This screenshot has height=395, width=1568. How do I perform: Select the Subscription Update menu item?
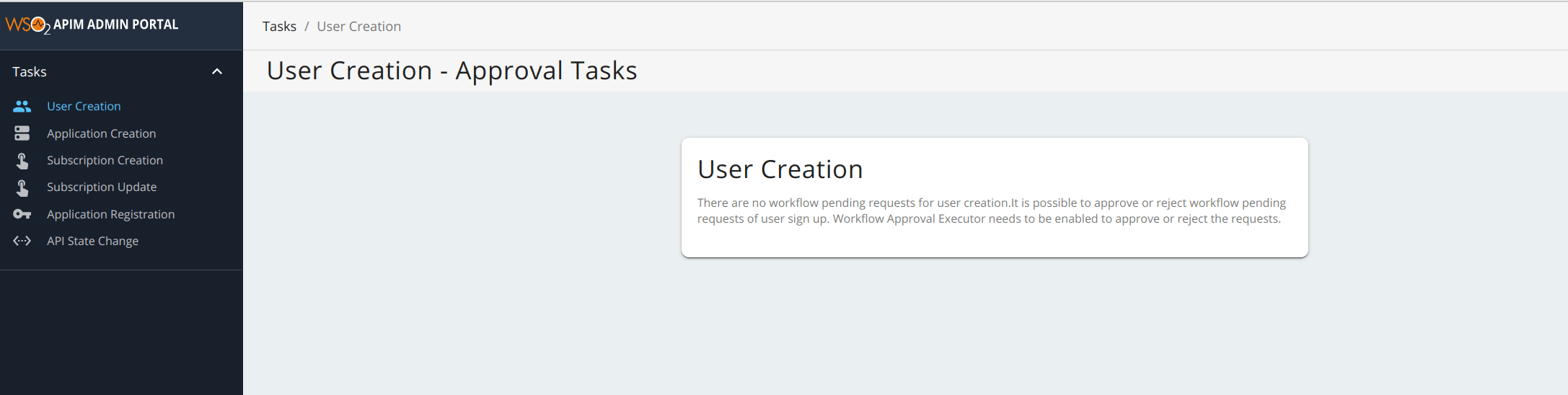102,187
